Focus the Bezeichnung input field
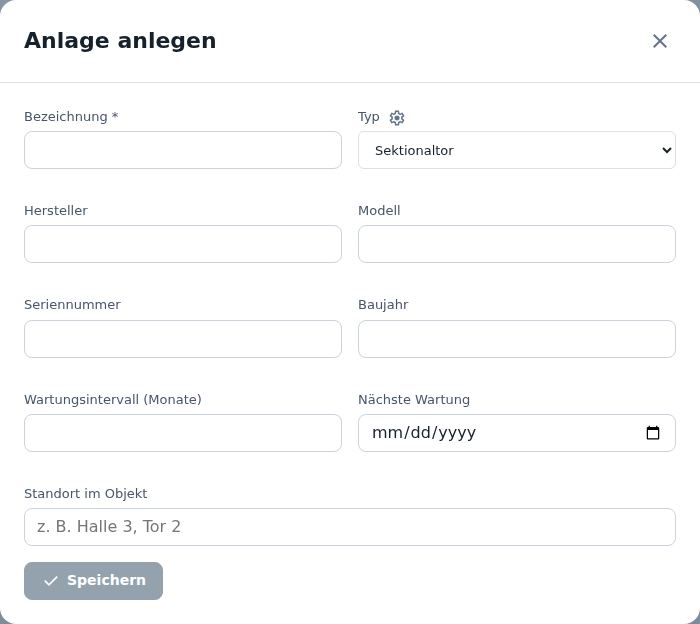700x624 pixels. pyautogui.click(x=183, y=150)
